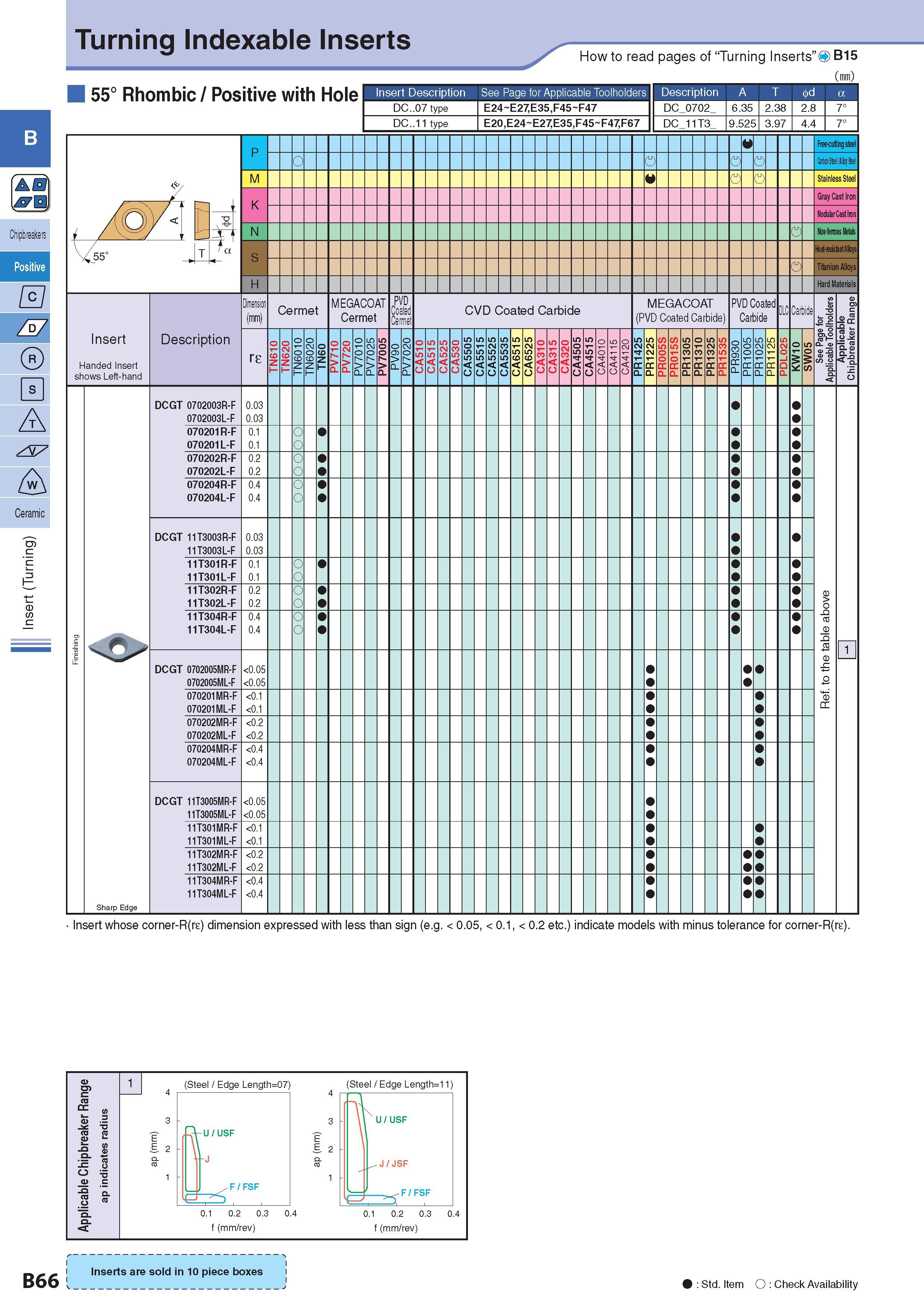Click the open circle Check Availability legend icon
The height and width of the screenshot is (1307, 924).
759,1284
